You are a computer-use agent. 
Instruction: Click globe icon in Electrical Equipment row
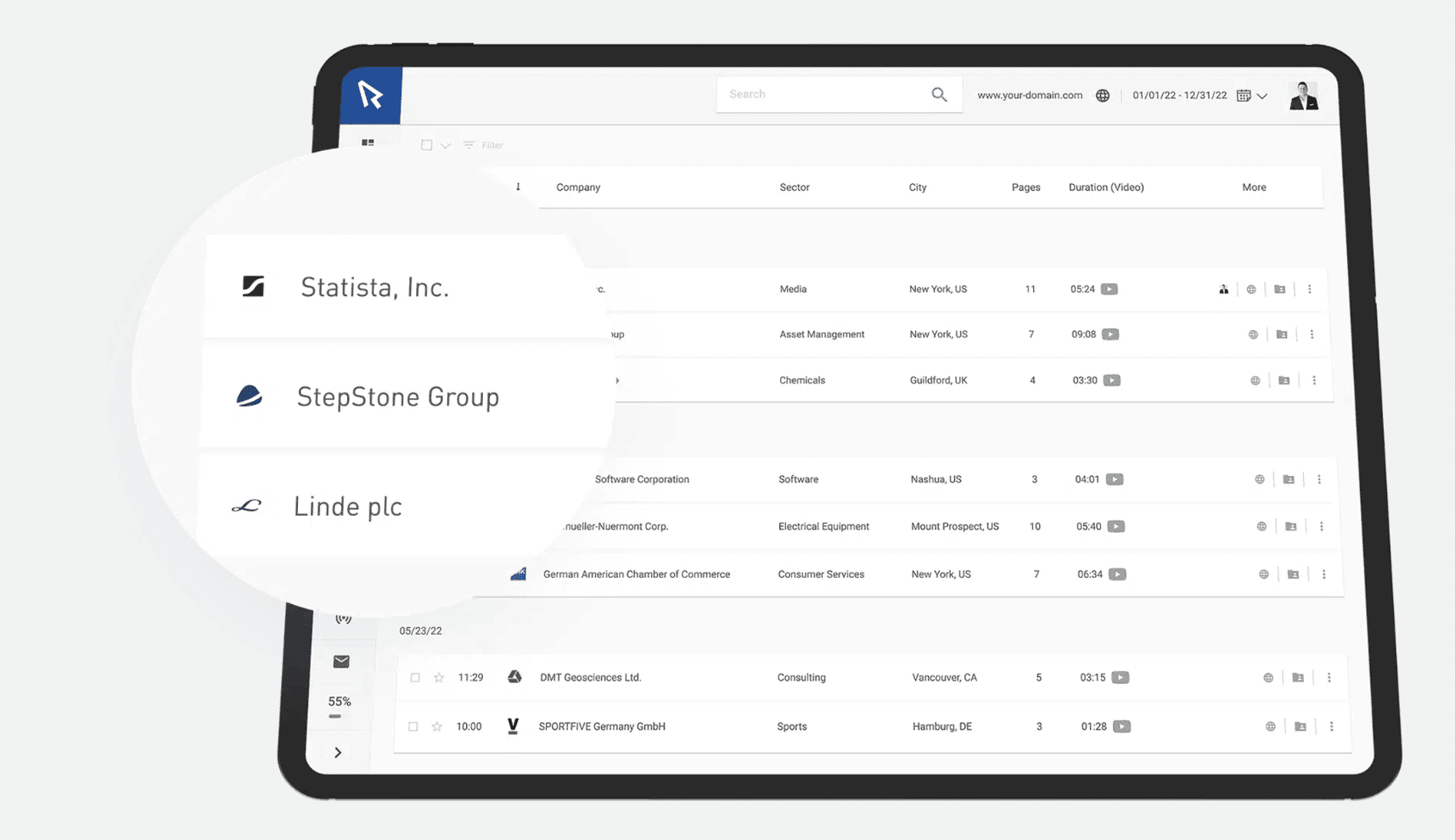click(x=1261, y=527)
